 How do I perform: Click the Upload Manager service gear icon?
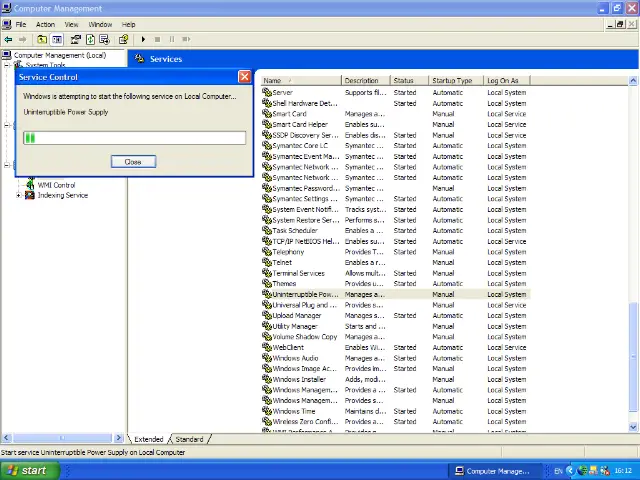pyautogui.click(x=267, y=315)
